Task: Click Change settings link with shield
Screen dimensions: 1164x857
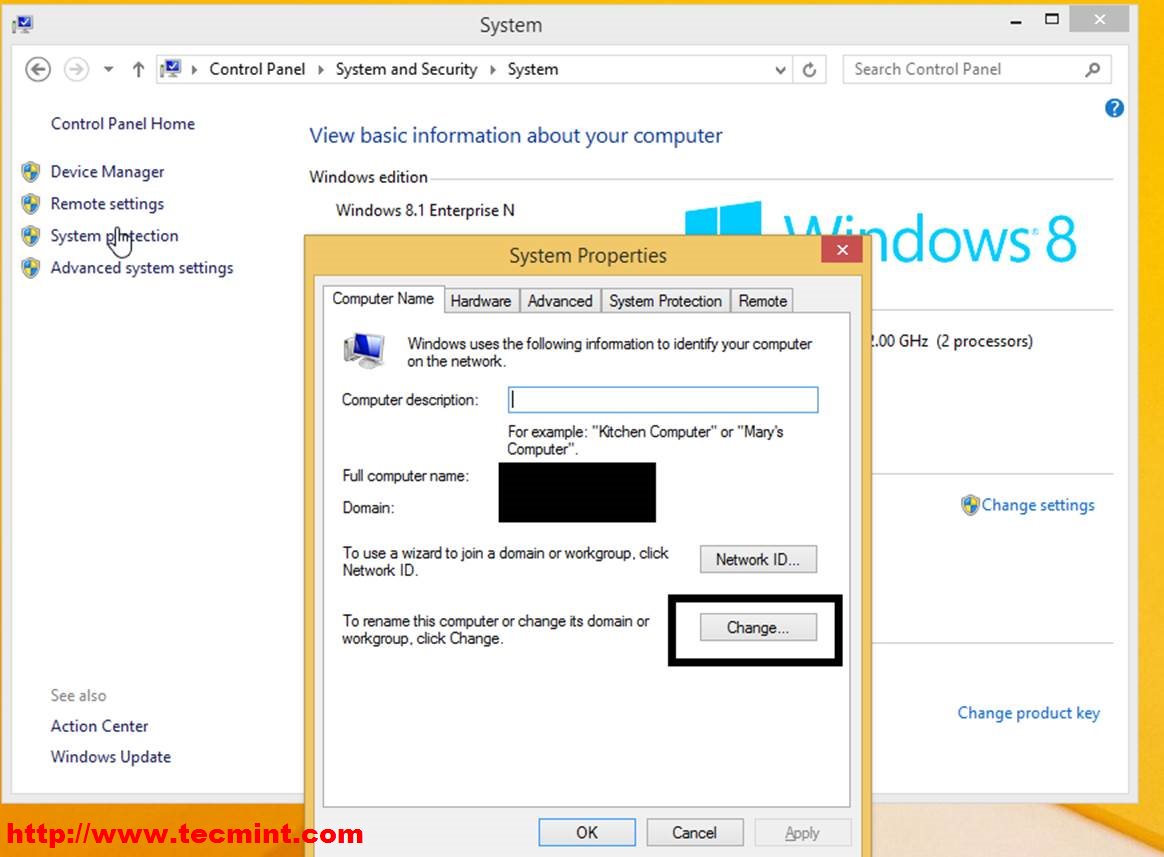Action: pyautogui.click(x=1038, y=505)
